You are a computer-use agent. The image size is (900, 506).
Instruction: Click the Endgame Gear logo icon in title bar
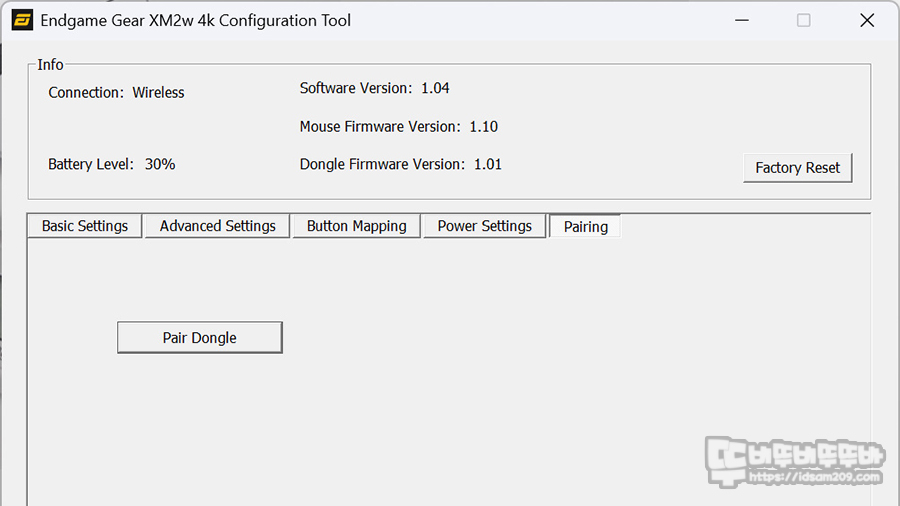coord(22,21)
